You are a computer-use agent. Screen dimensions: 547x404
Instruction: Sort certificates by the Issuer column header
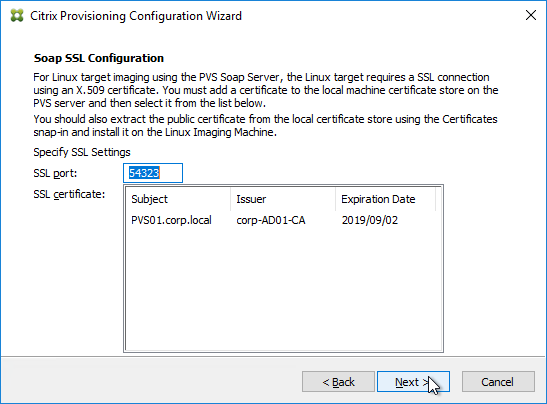pyautogui.click(x=283, y=199)
